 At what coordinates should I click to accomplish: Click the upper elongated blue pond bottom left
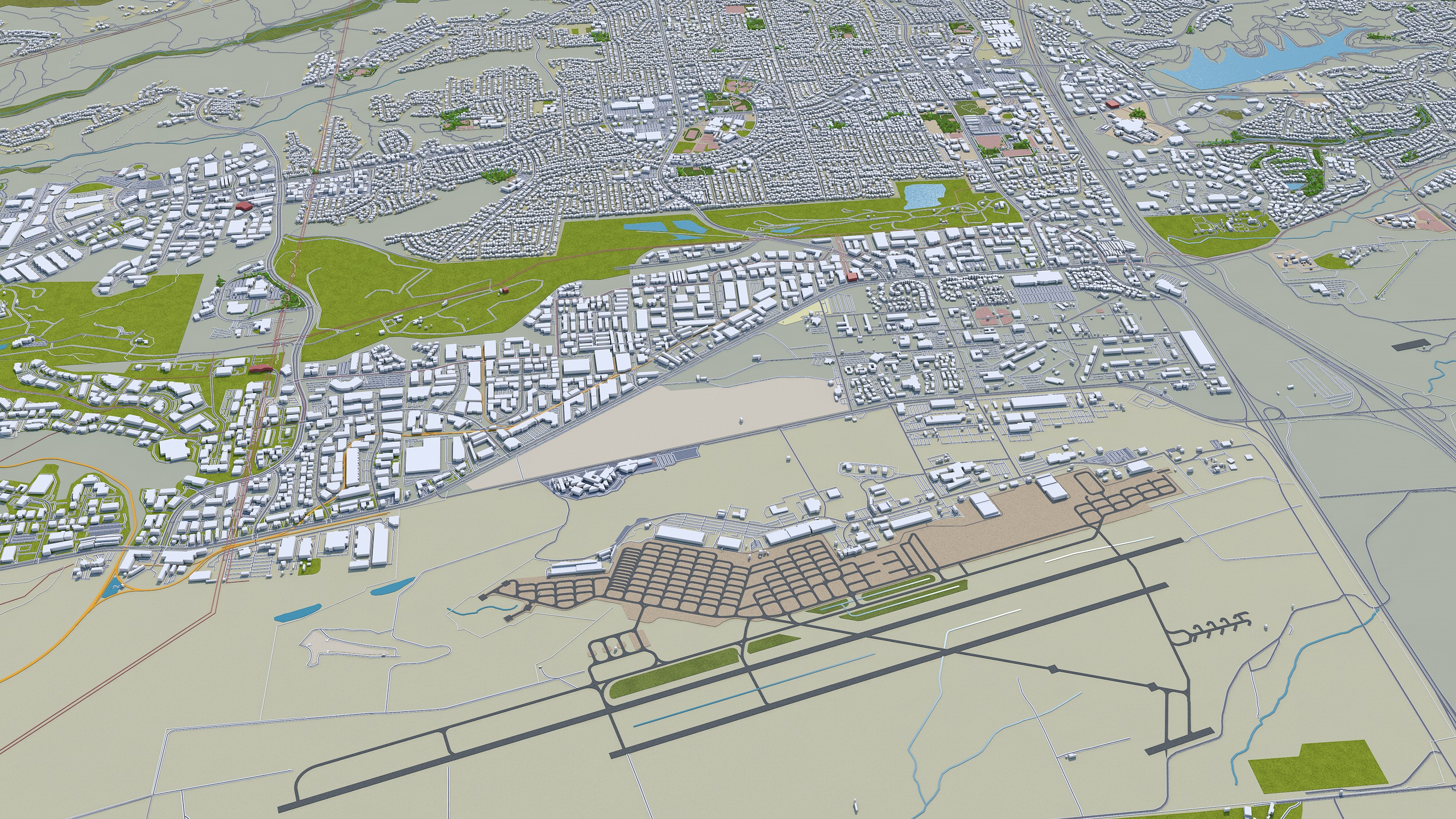pos(392,586)
